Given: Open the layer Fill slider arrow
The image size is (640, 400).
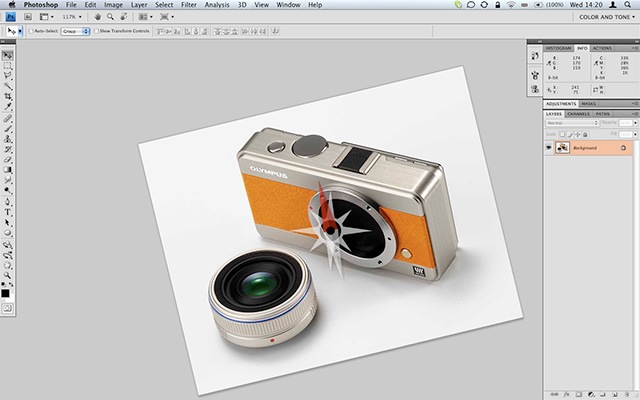Looking at the screenshot, I should [x=635, y=134].
